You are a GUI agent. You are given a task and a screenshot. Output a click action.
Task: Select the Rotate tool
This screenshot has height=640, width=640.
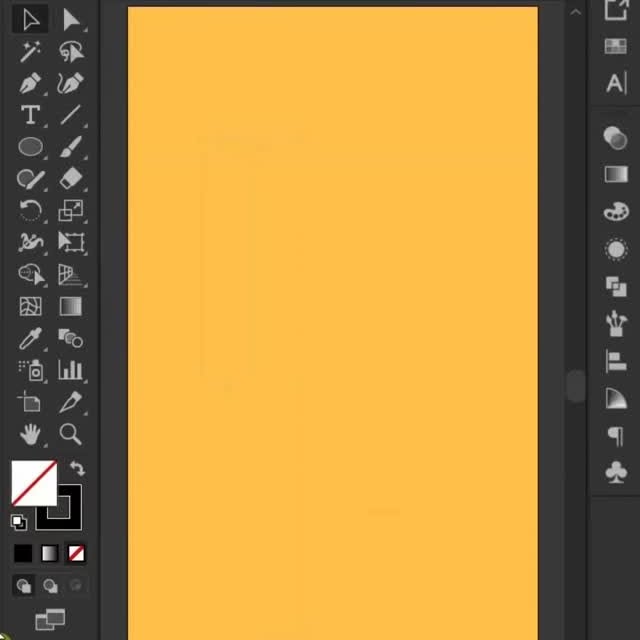click(30, 211)
